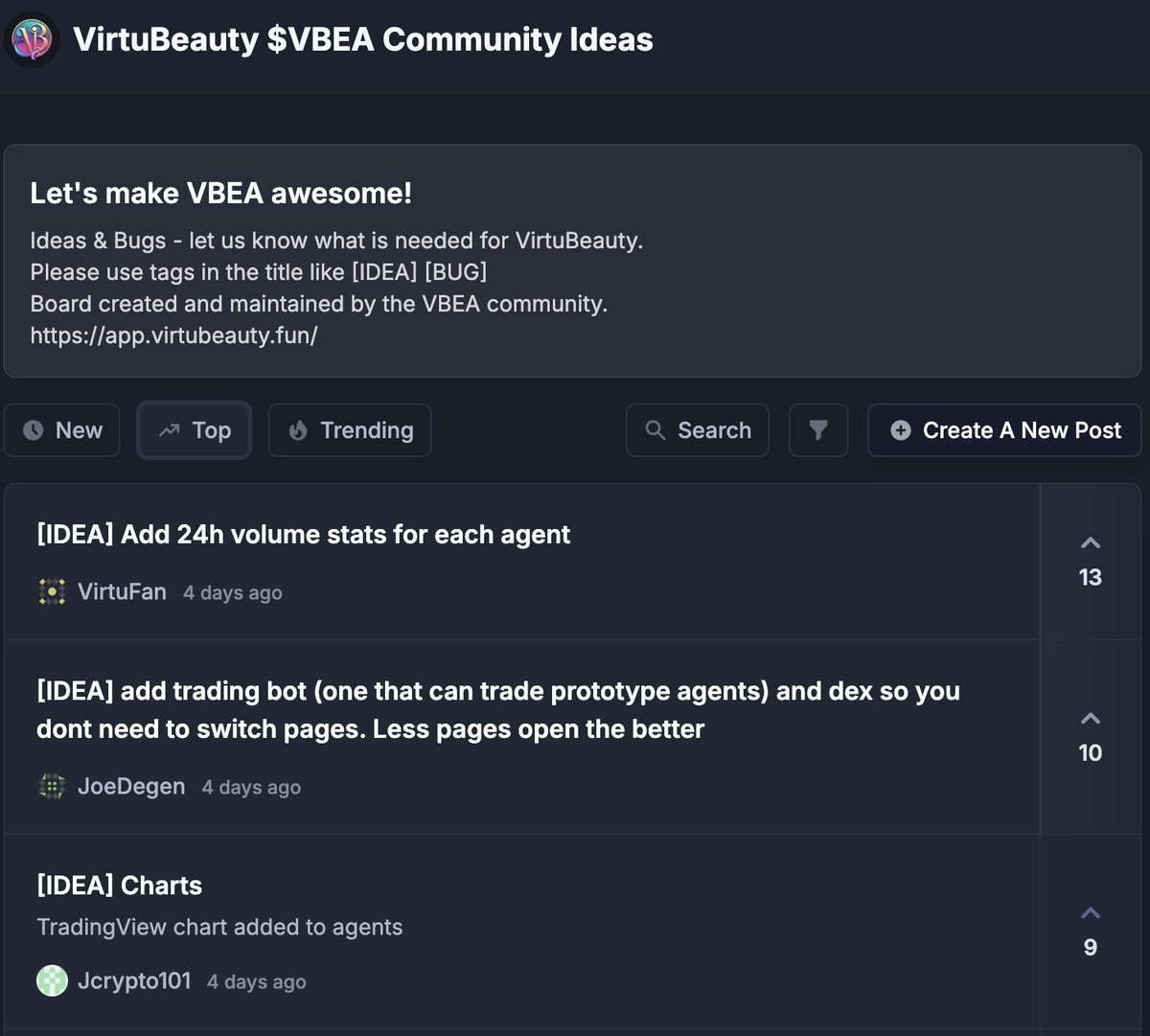
Task: Open the filter funnel icon button
Action: click(818, 430)
